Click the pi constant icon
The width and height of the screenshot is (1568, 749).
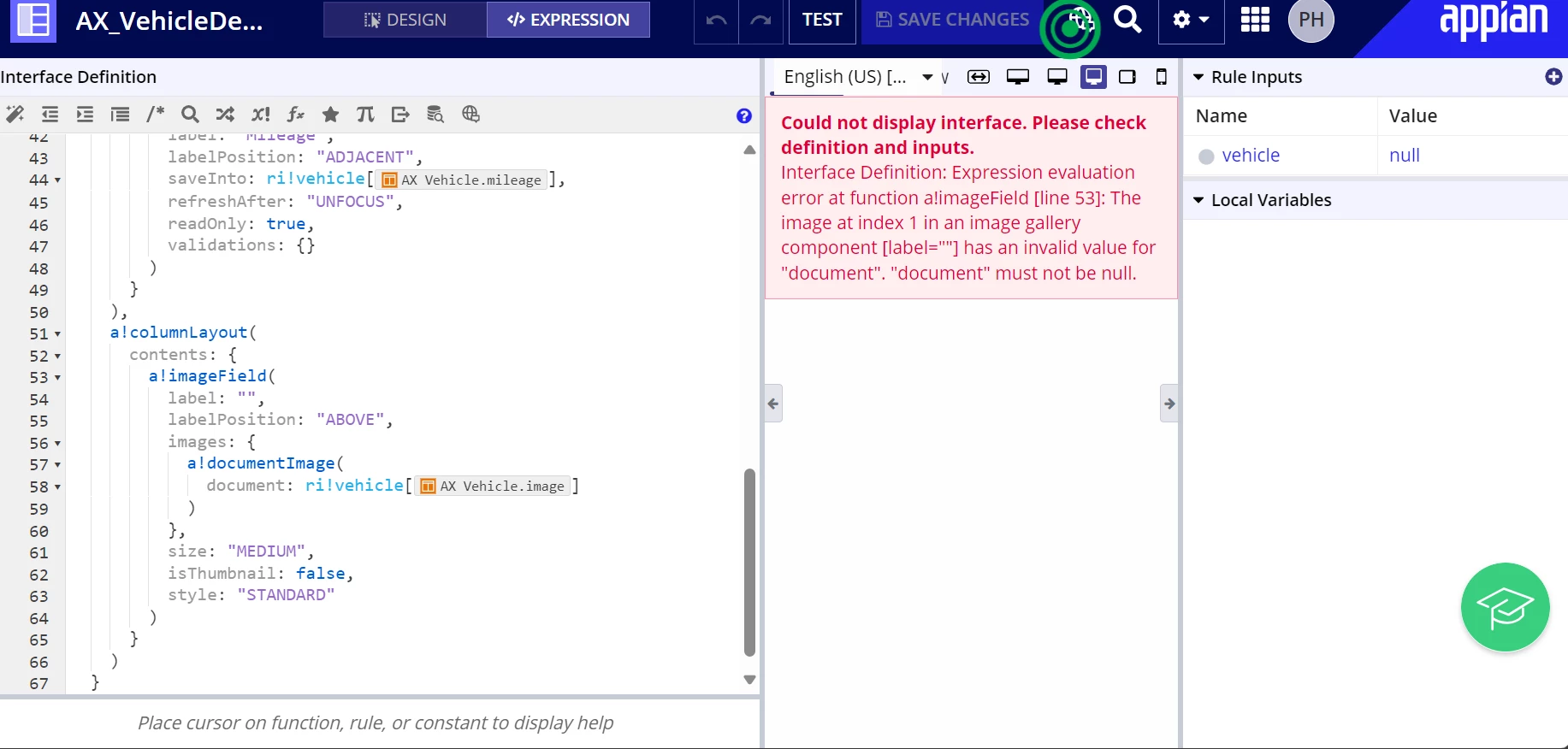365,115
